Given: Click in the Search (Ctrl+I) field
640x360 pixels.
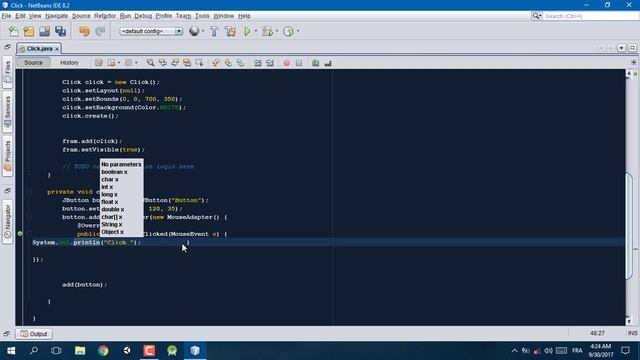Looking at the screenshot, I should click(590, 16).
